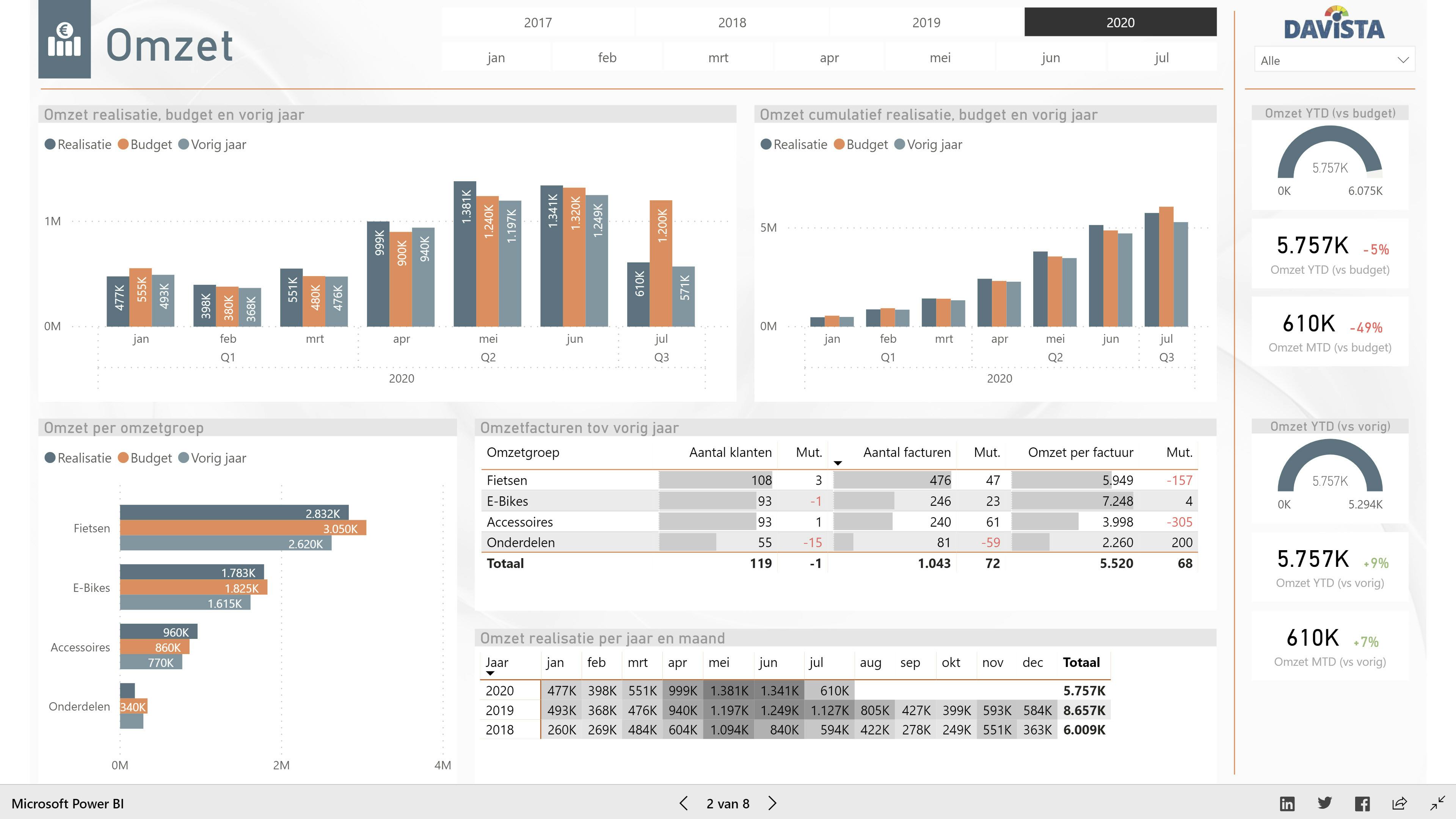1456x819 pixels.
Task: Exit full screen mode icon
Action: [1437, 803]
